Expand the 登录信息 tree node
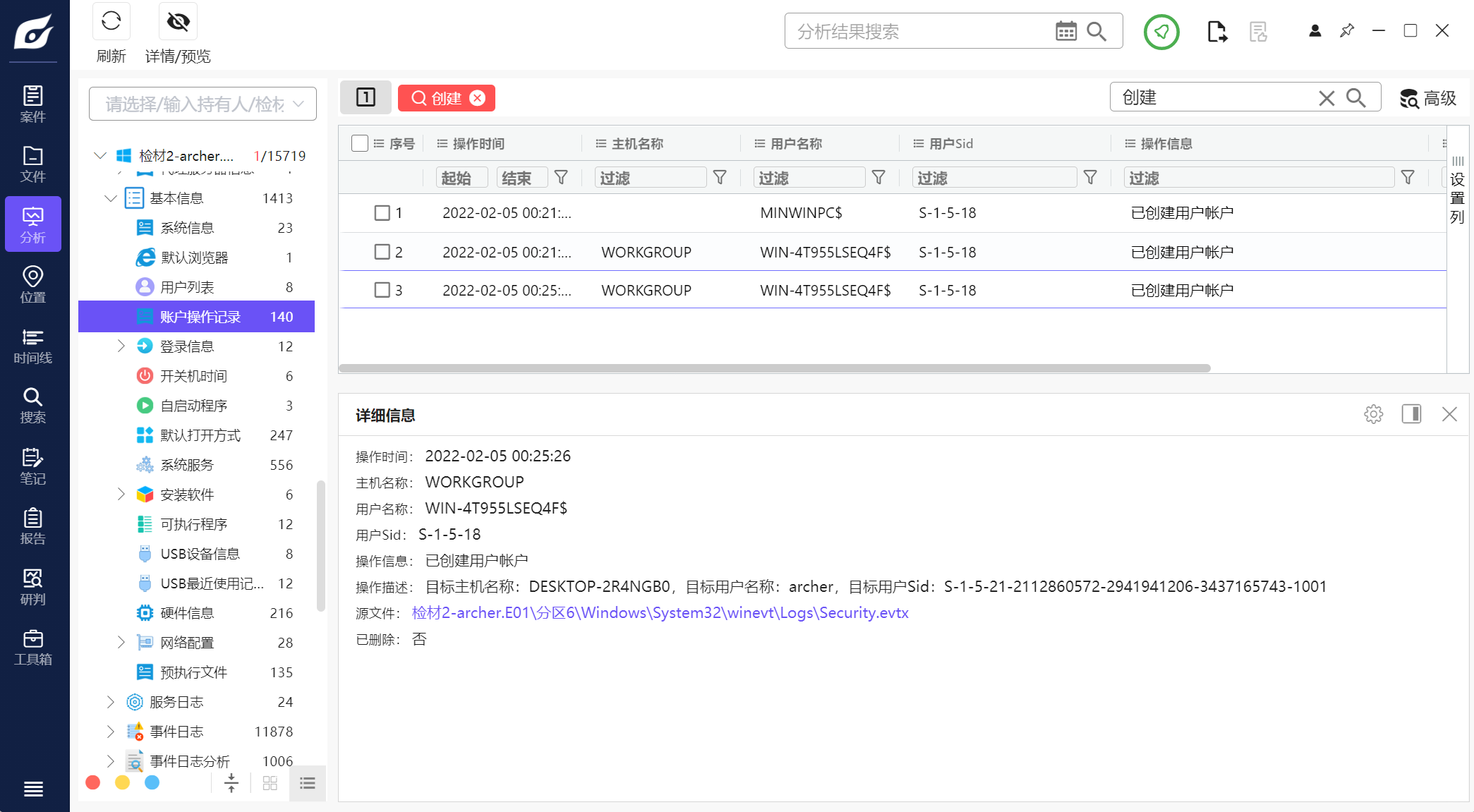 121,346
